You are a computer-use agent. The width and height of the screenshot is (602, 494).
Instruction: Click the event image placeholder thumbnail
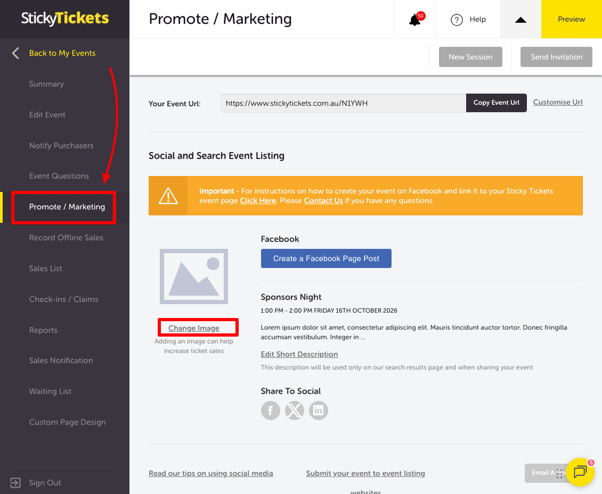(x=194, y=276)
